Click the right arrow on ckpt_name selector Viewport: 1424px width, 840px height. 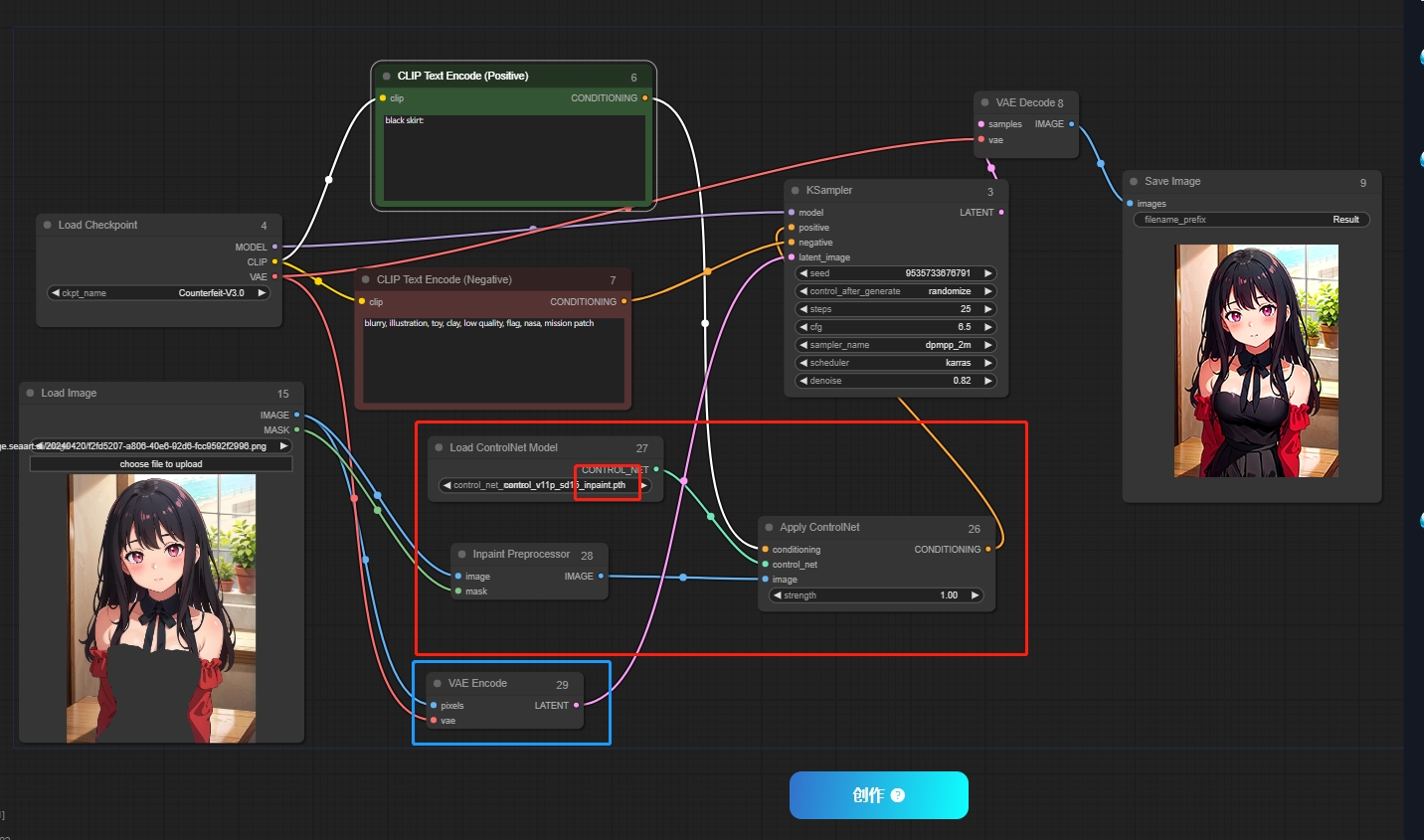[262, 293]
